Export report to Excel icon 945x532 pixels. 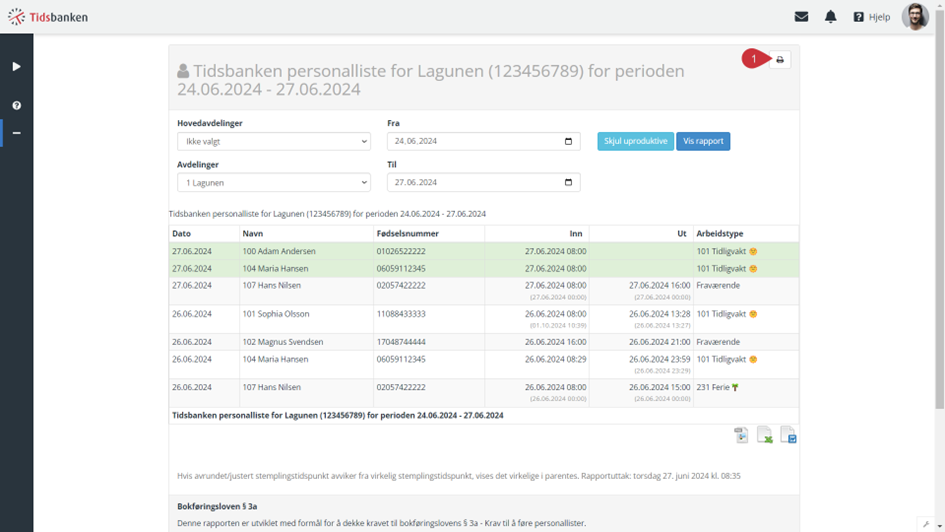[x=765, y=434]
